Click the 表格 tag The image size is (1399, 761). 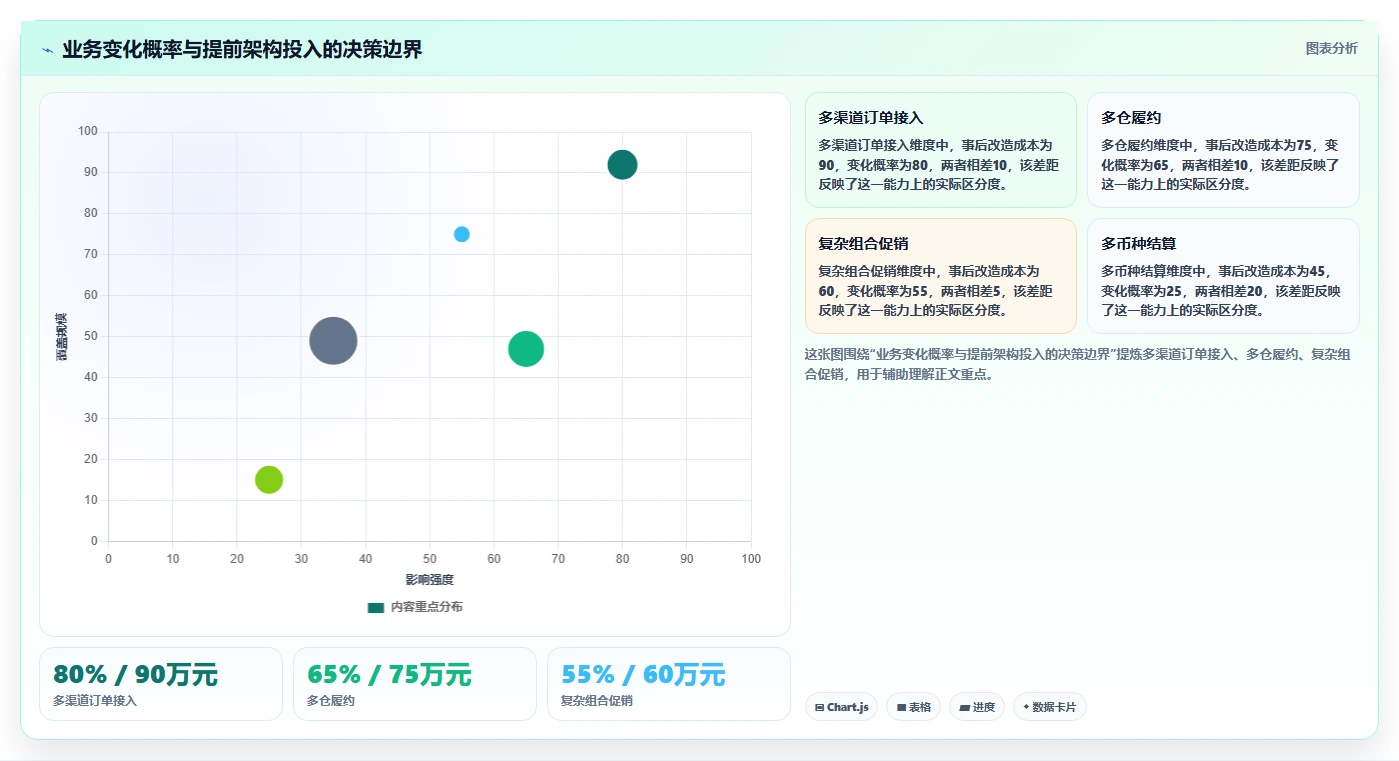point(914,707)
